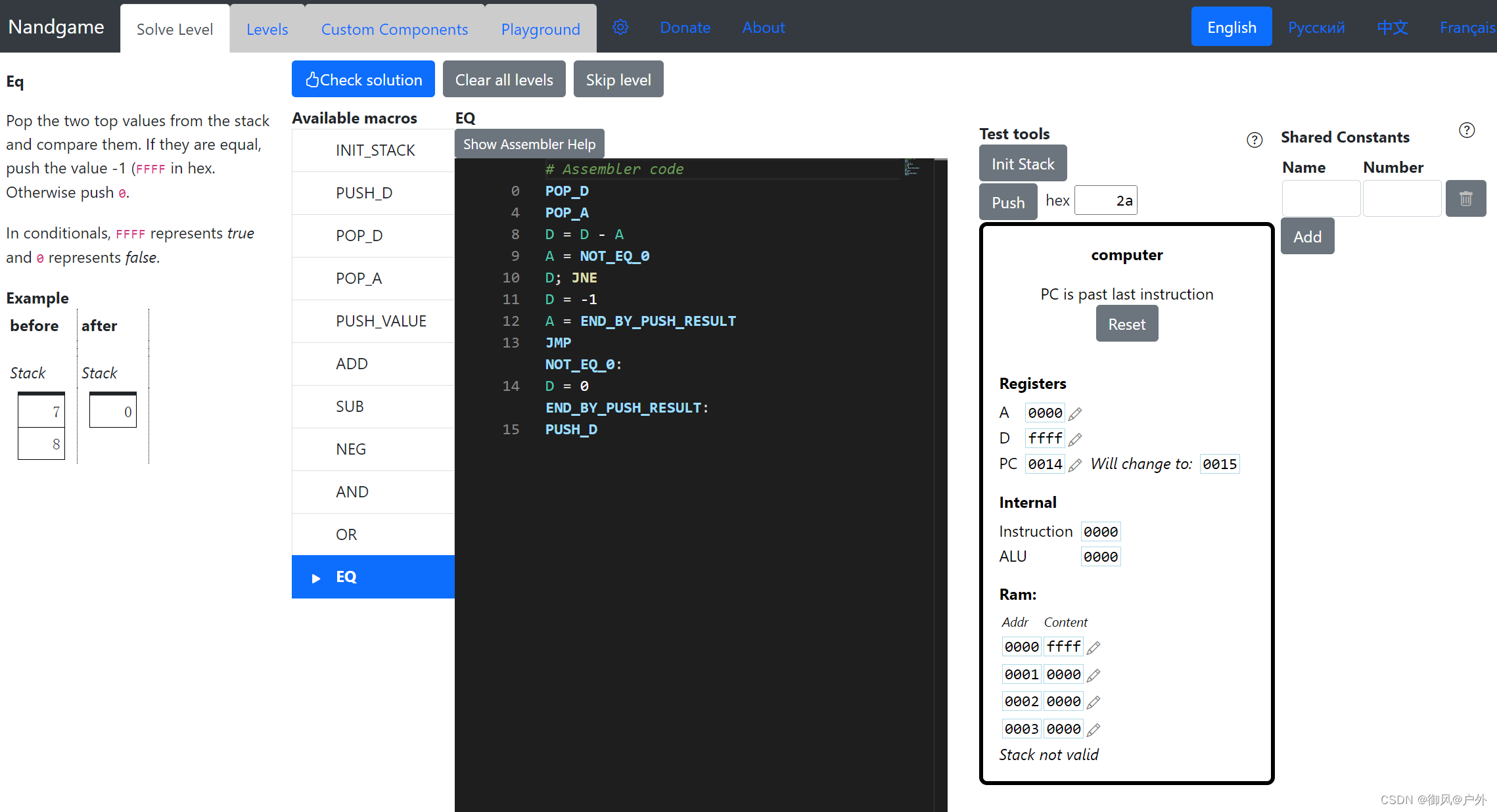Select the POP_D macro
This screenshot has height=812, width=1497.
[x=373, y=236]
